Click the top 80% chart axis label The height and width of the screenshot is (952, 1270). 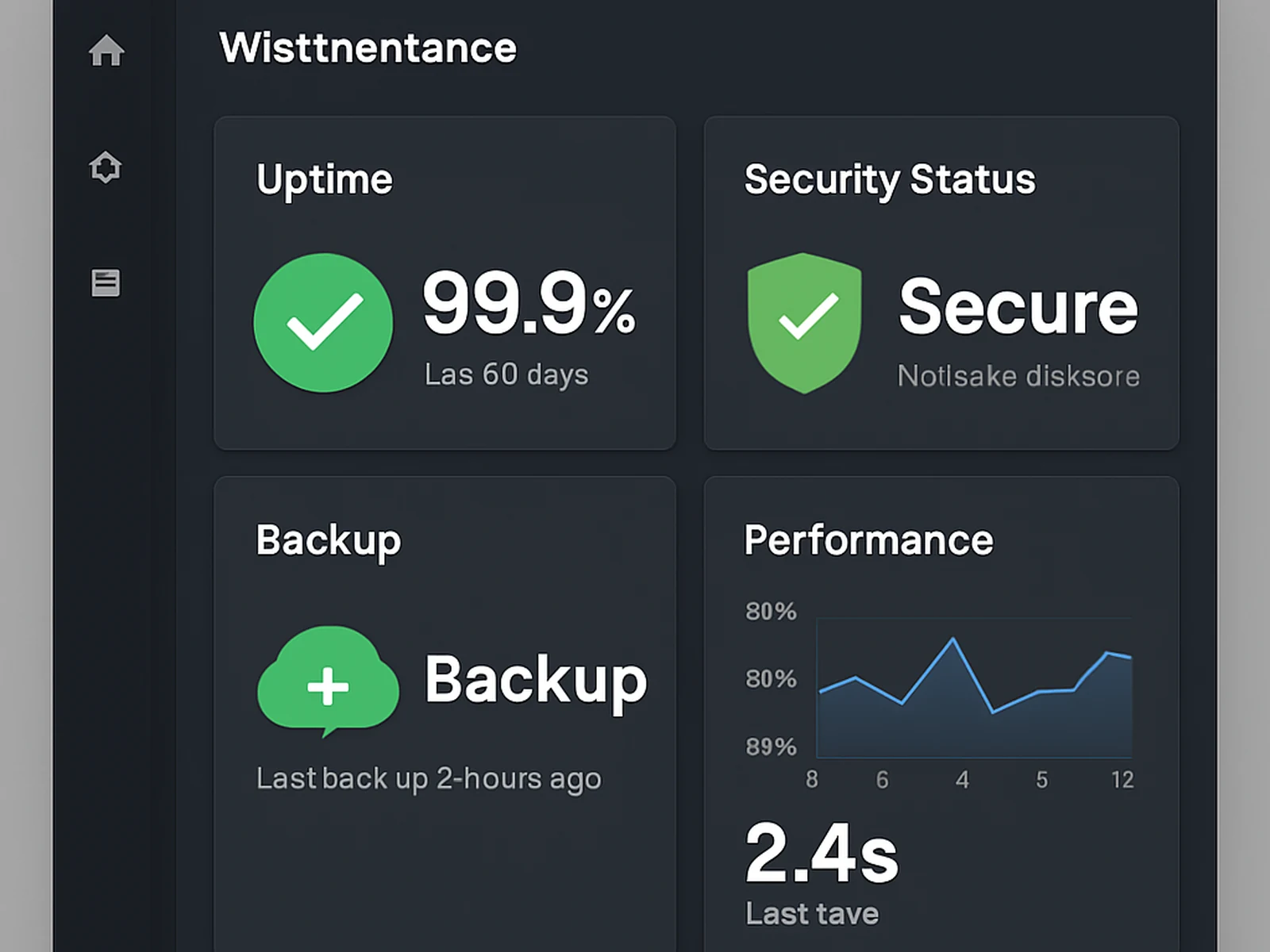[x=771, y=612]
